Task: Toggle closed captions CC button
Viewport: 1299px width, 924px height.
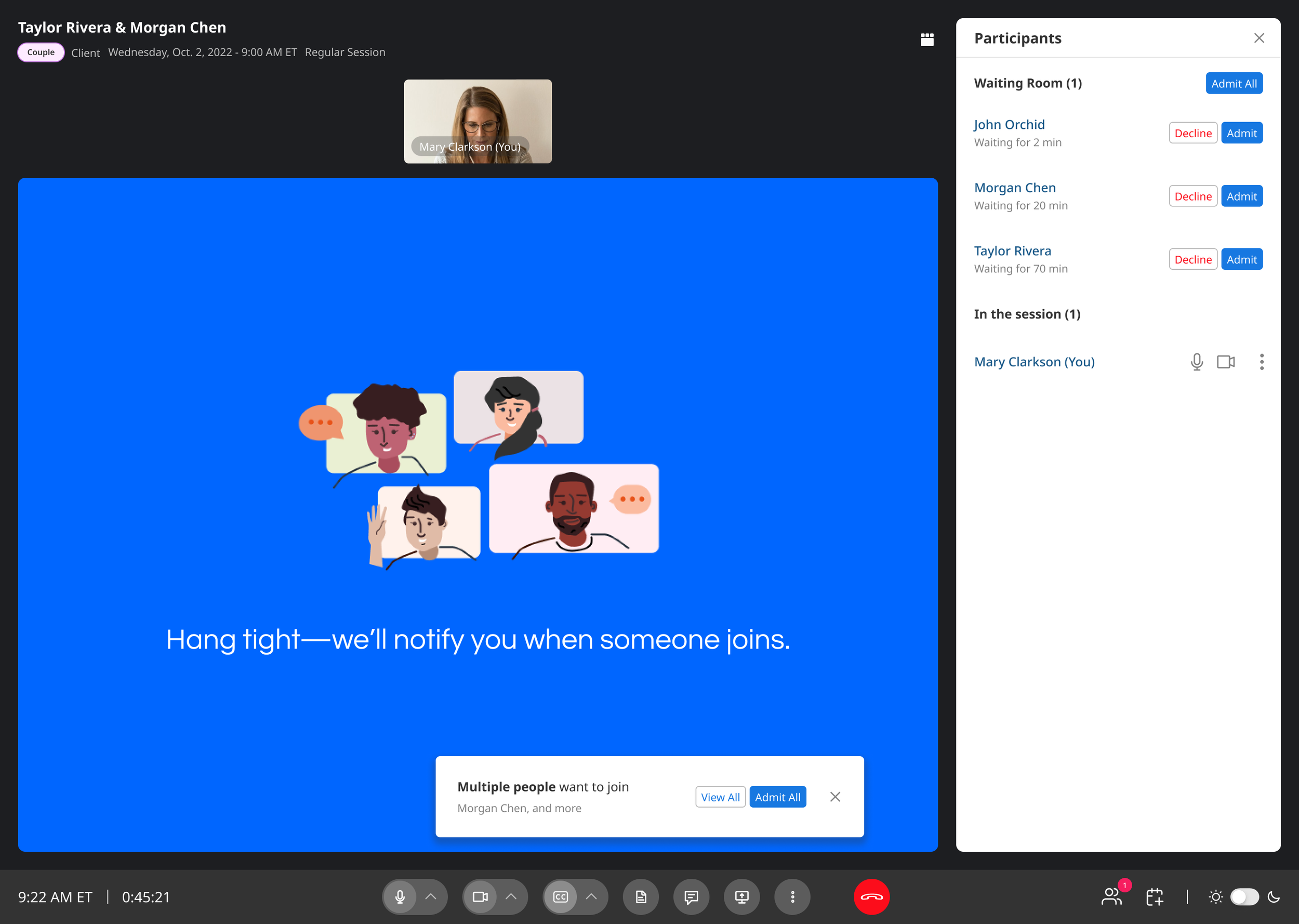Action: tap(560, 896)
